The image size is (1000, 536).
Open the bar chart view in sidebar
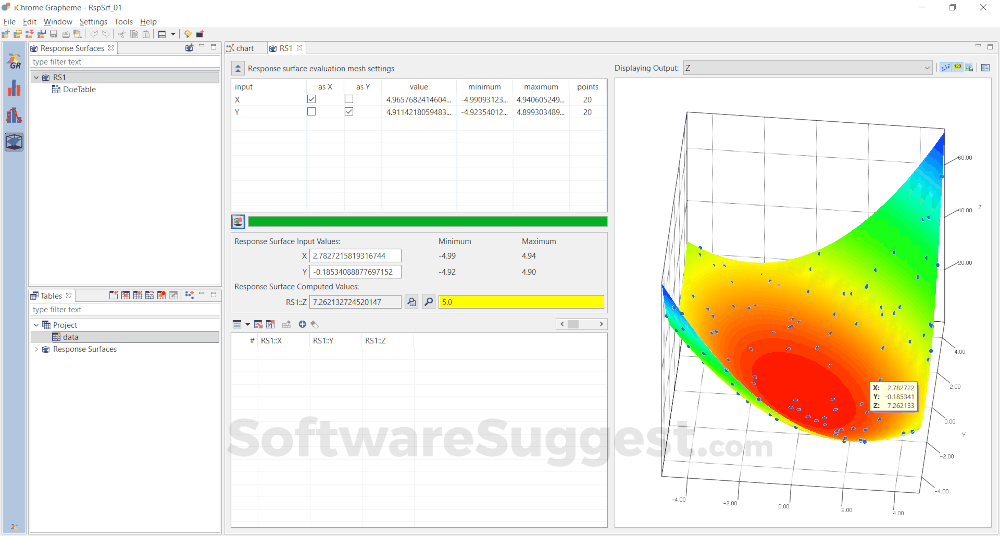(x=14, y=88)
